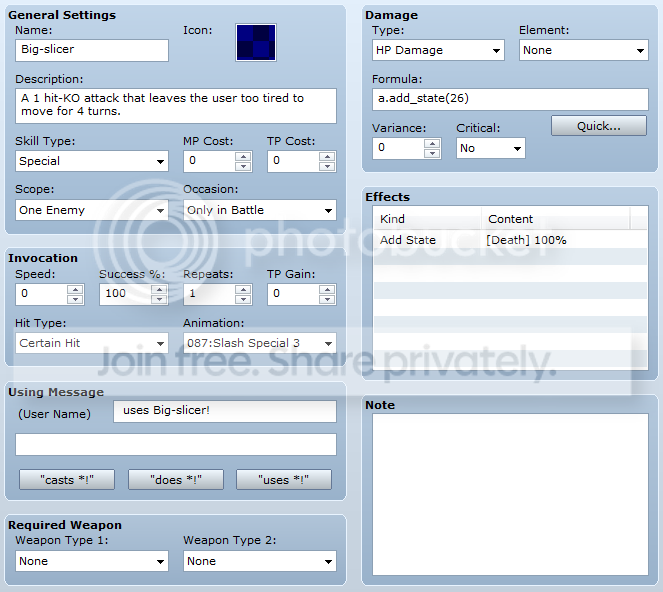The image size is (663, 592).
Task: Click the TP Cost value field
Action: pyautogui.click(x=293, y=161)
